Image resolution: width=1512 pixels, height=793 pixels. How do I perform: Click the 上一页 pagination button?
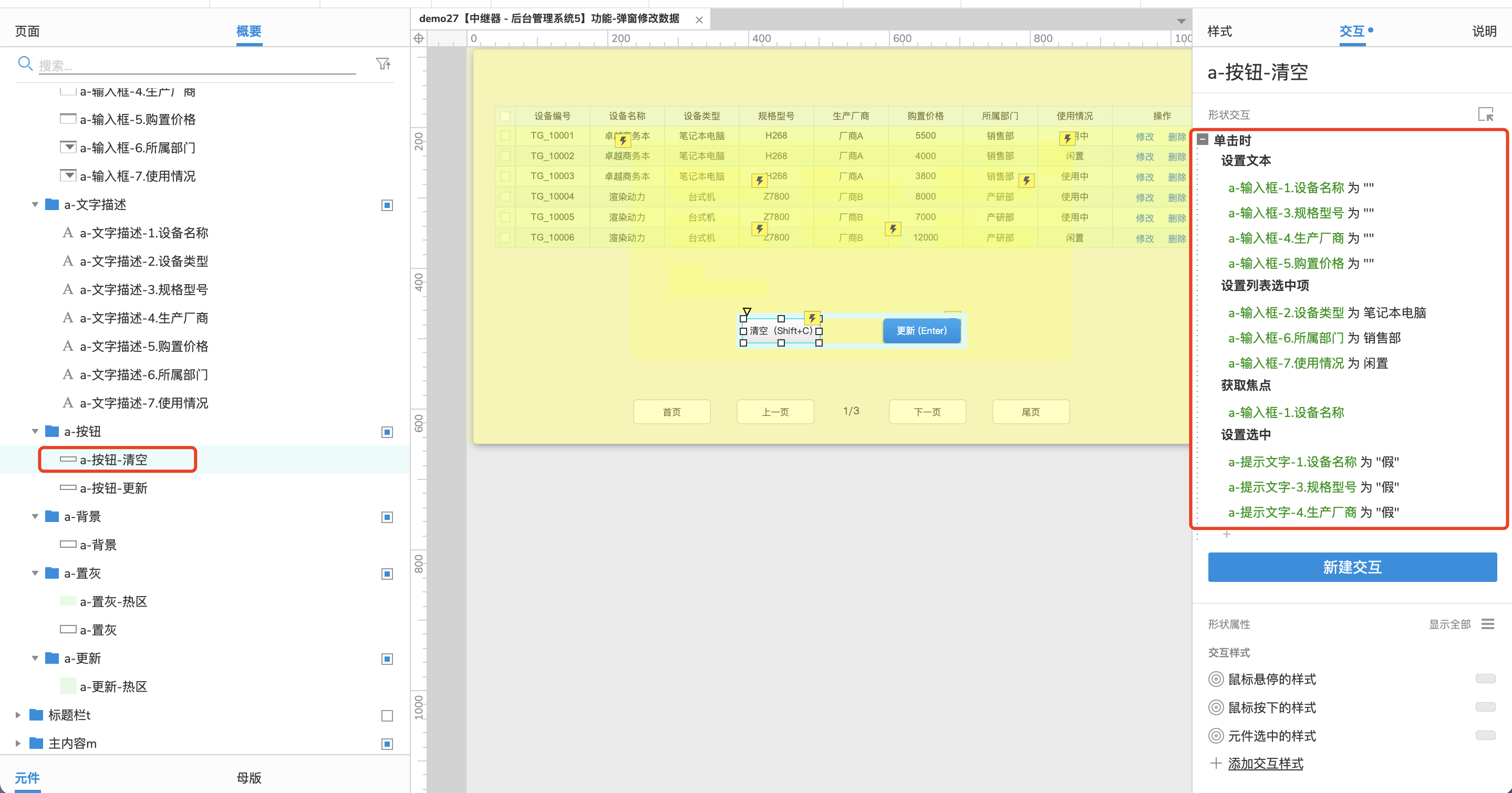click(x=775, y=412)
